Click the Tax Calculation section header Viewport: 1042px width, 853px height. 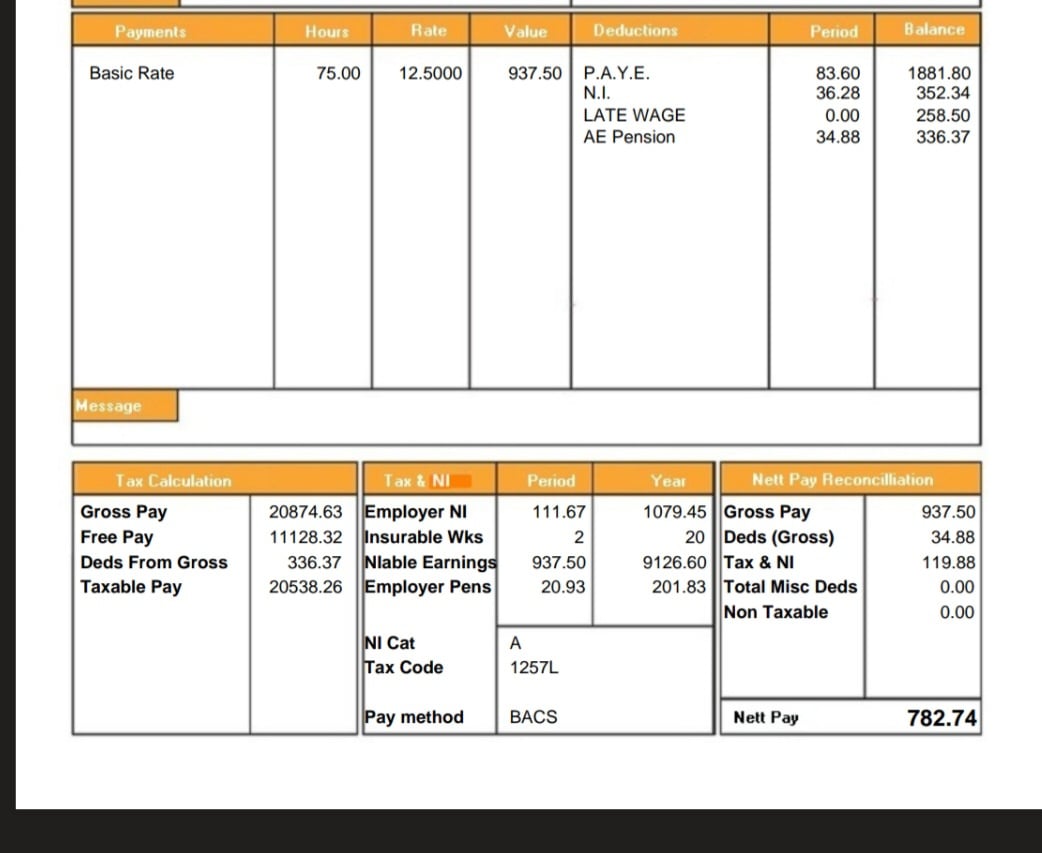point(173,481)
